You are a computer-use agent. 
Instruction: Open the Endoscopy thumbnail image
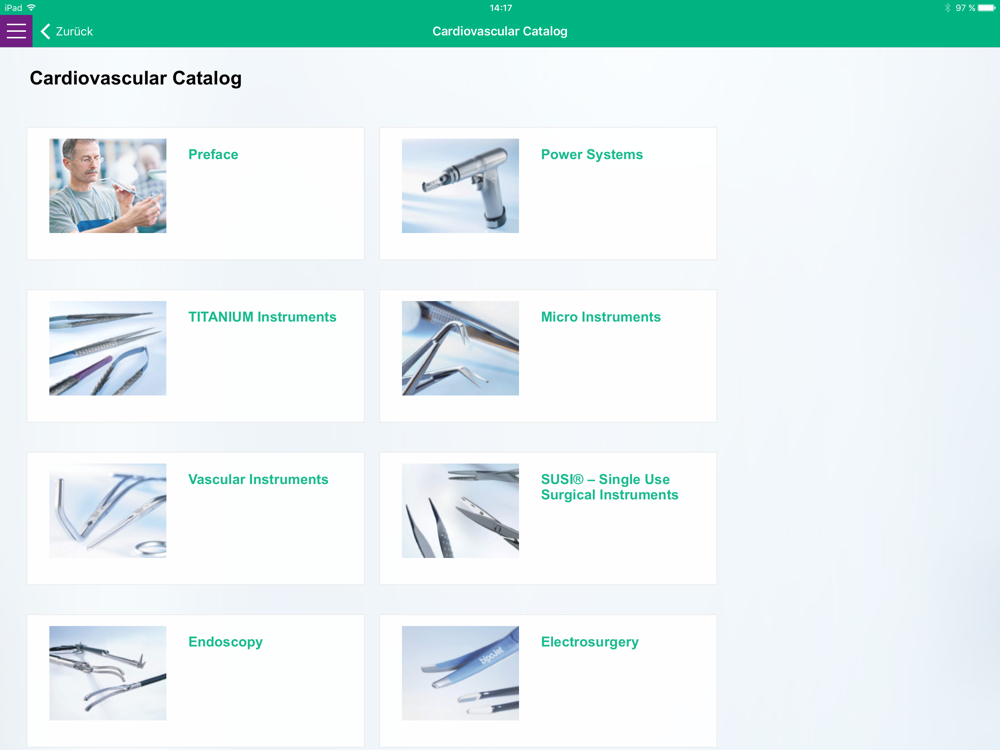[x=108, y=673]
